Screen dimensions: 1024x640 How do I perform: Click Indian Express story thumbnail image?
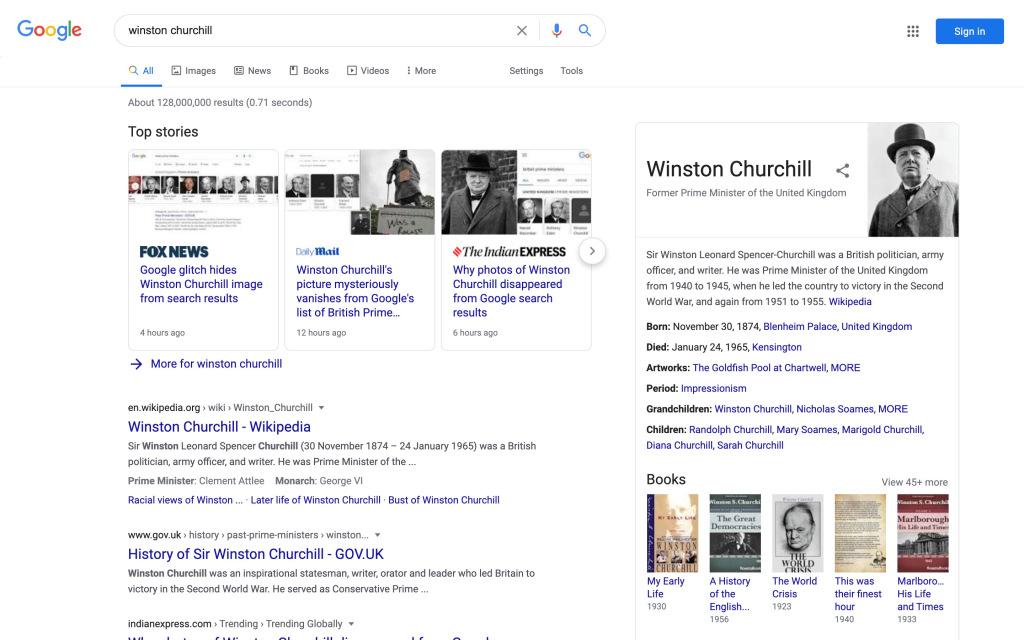coord(516,192)
